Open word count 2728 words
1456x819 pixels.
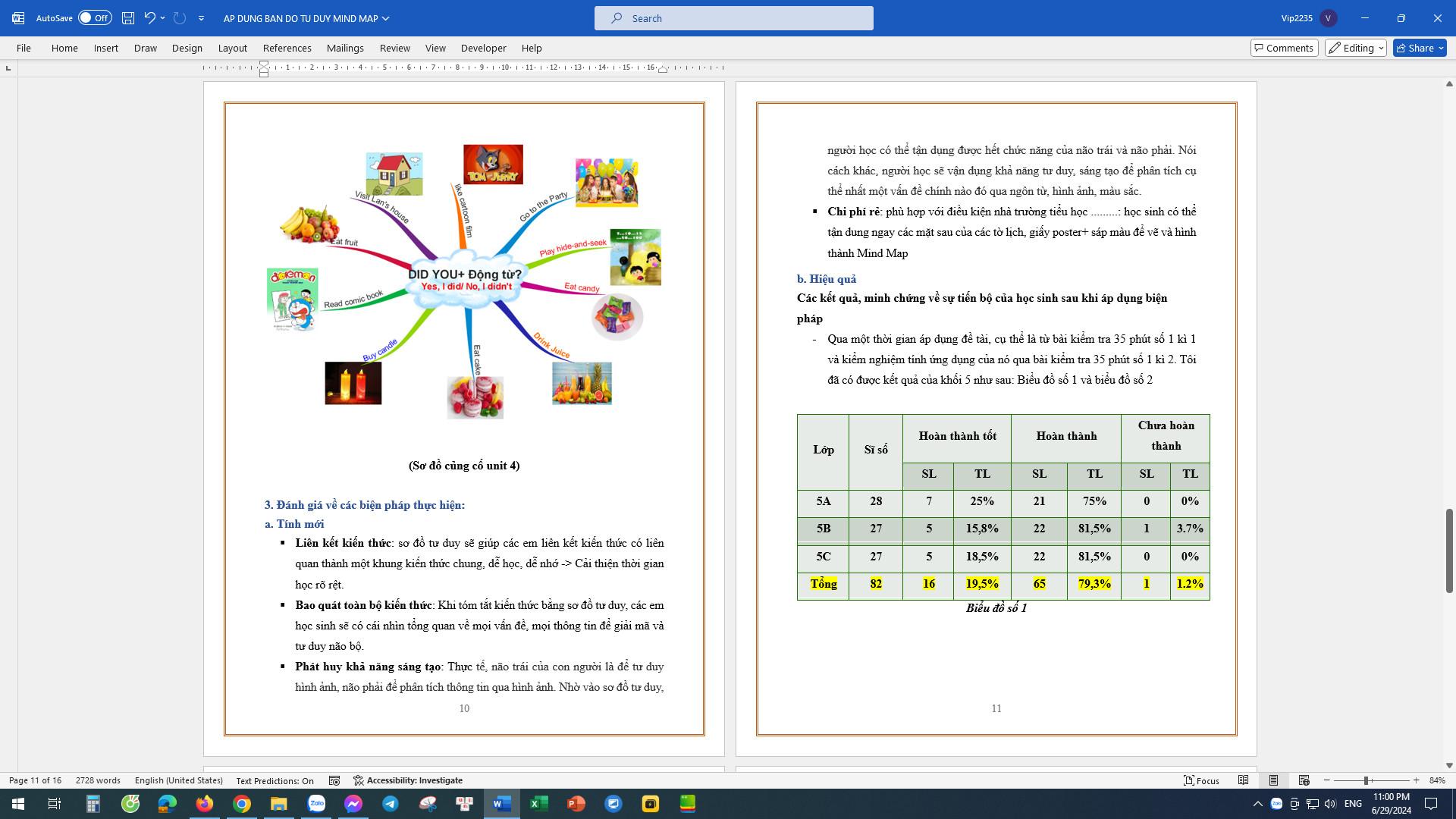(x=98, y=780)
